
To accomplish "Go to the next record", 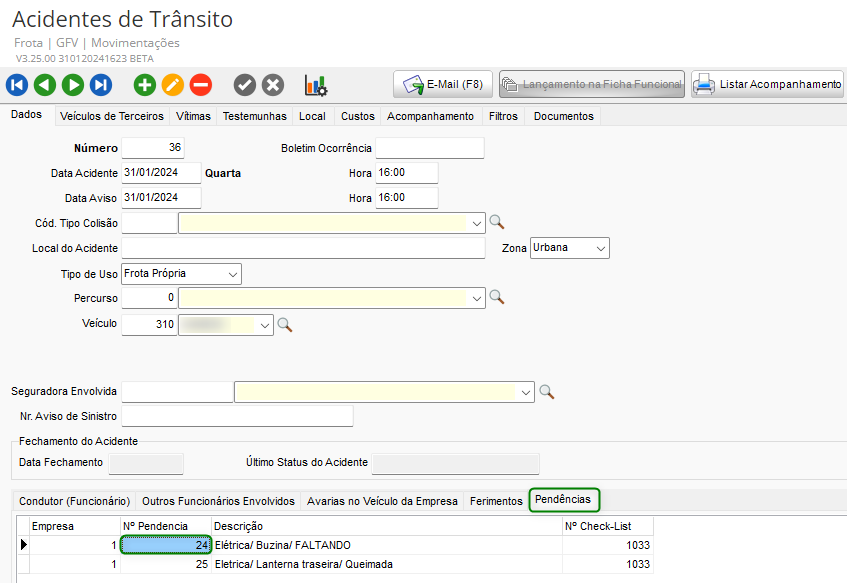I will pyautogui.click(x=73, y=85).
